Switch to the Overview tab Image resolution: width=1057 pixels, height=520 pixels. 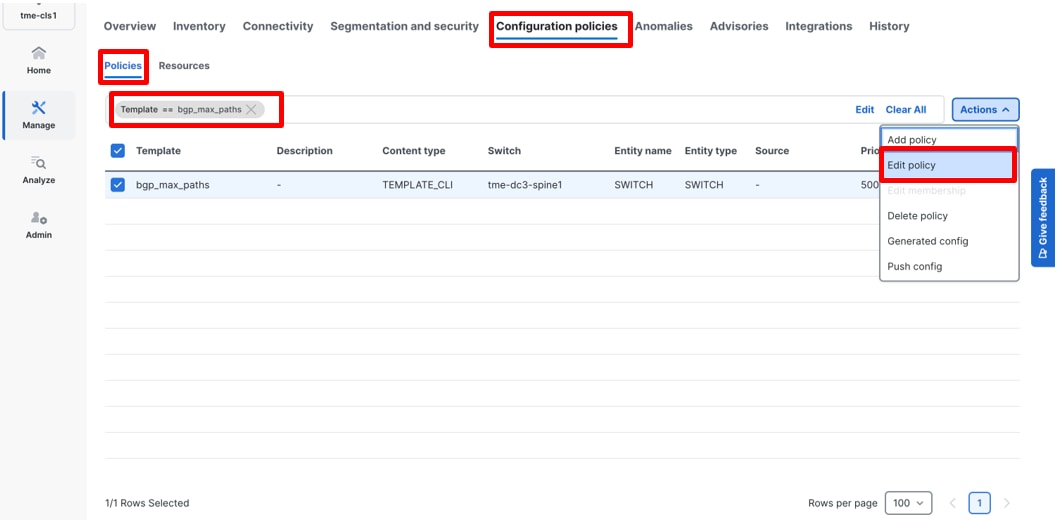coord(129,26)
